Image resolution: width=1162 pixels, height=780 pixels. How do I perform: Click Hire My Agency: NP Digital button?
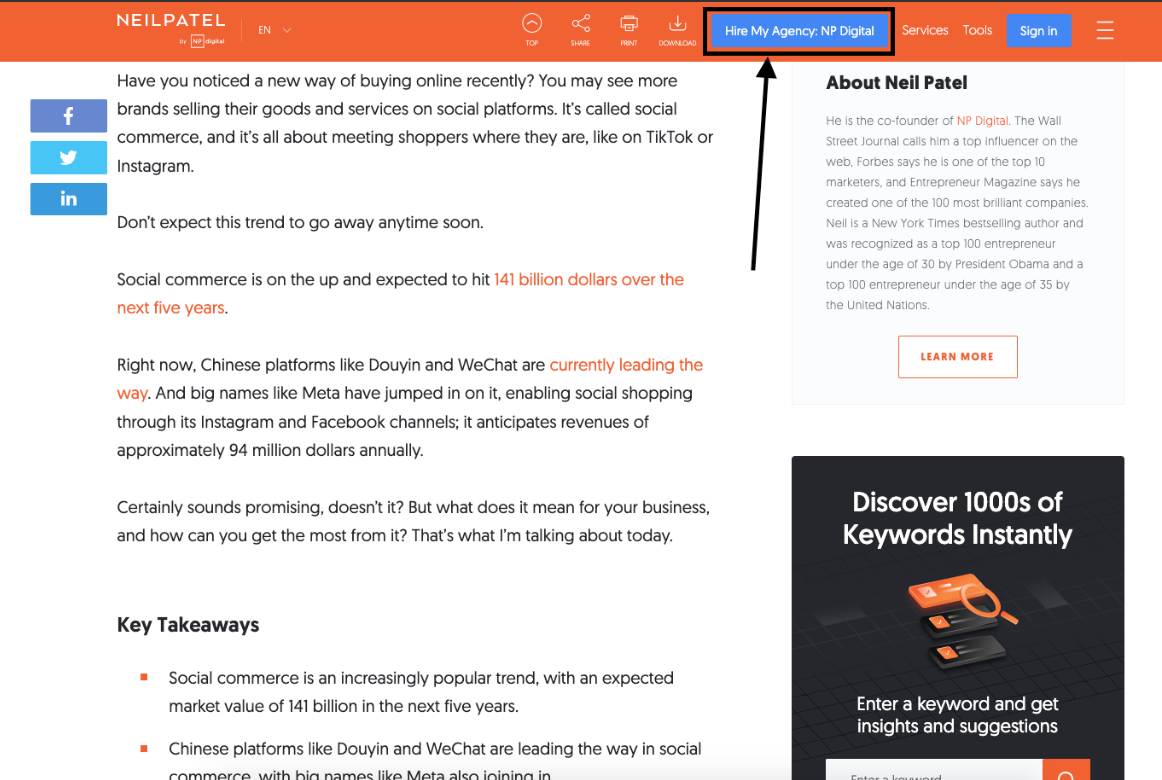799,31
